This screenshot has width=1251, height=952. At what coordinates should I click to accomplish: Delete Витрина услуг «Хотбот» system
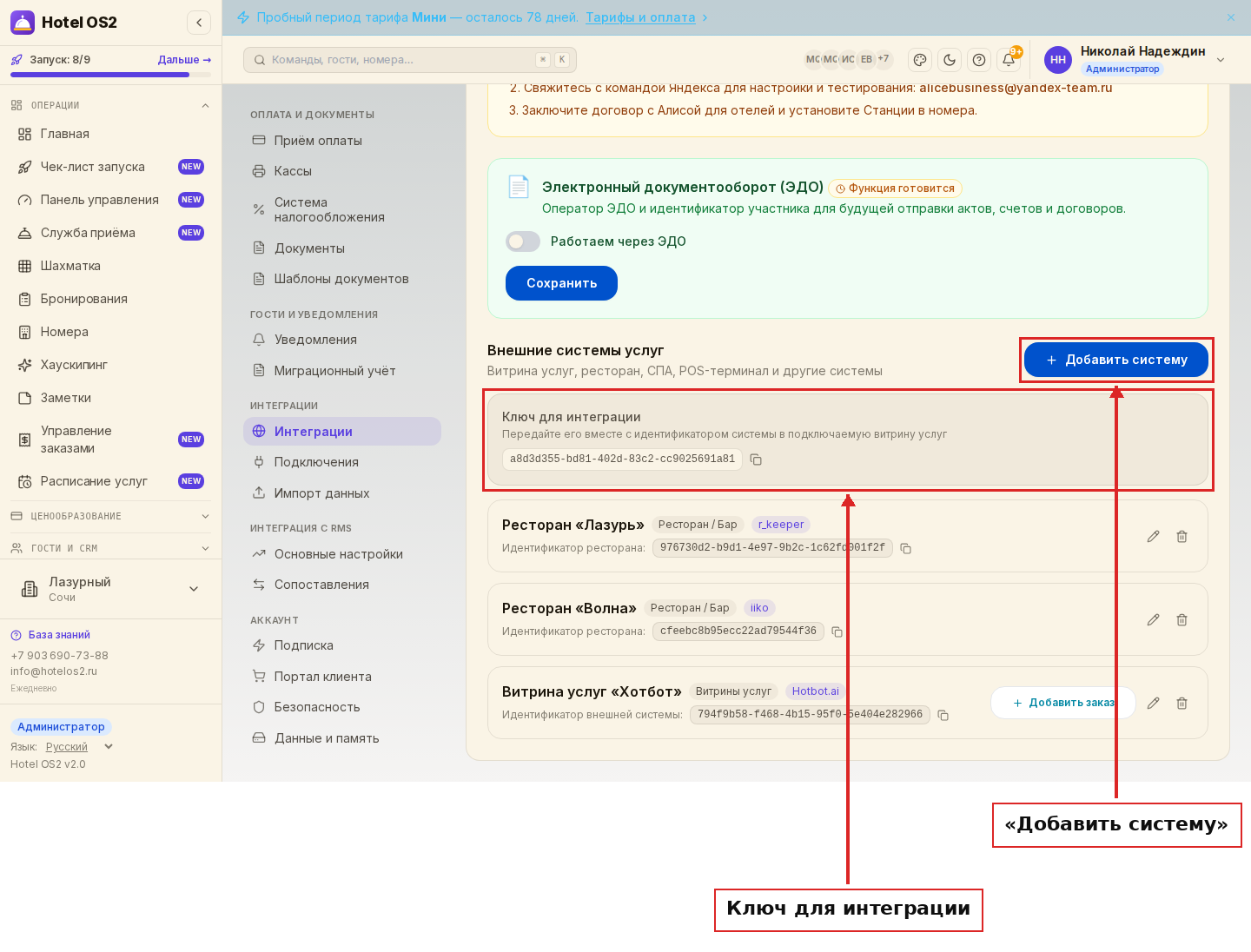[x=1182, y=704]
